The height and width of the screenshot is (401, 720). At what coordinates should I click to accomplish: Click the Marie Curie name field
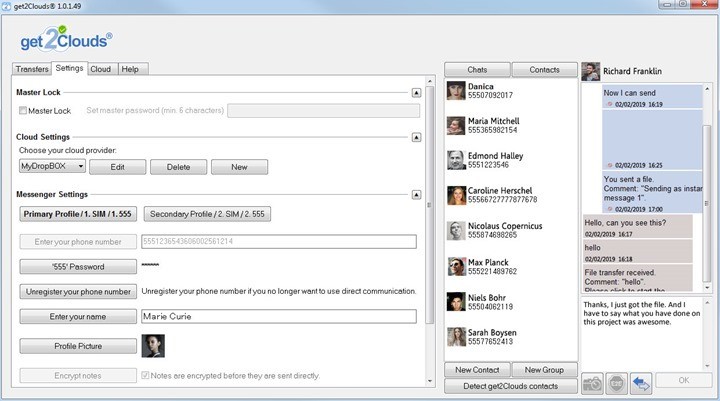pos(279,316)
